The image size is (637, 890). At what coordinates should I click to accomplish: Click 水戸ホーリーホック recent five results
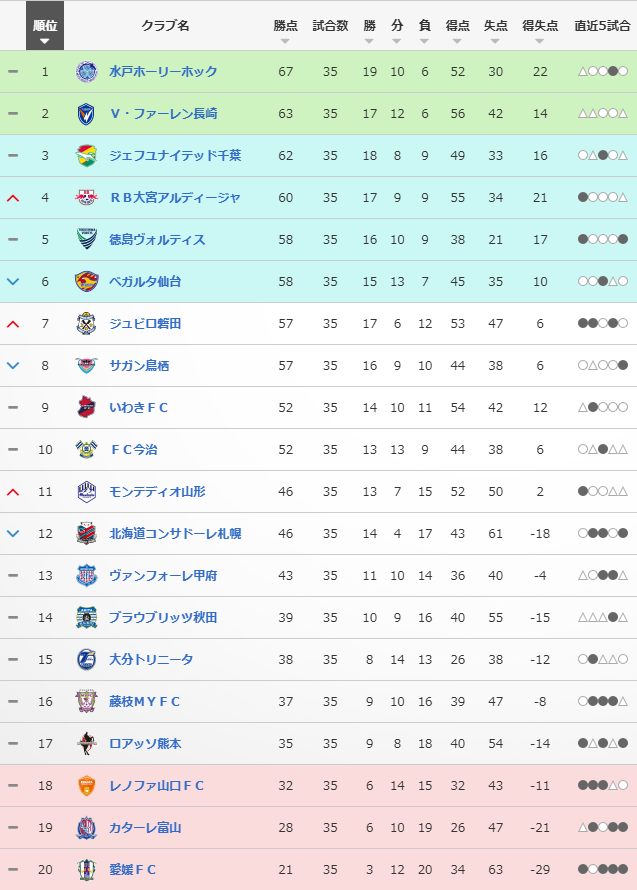[602, 72]
